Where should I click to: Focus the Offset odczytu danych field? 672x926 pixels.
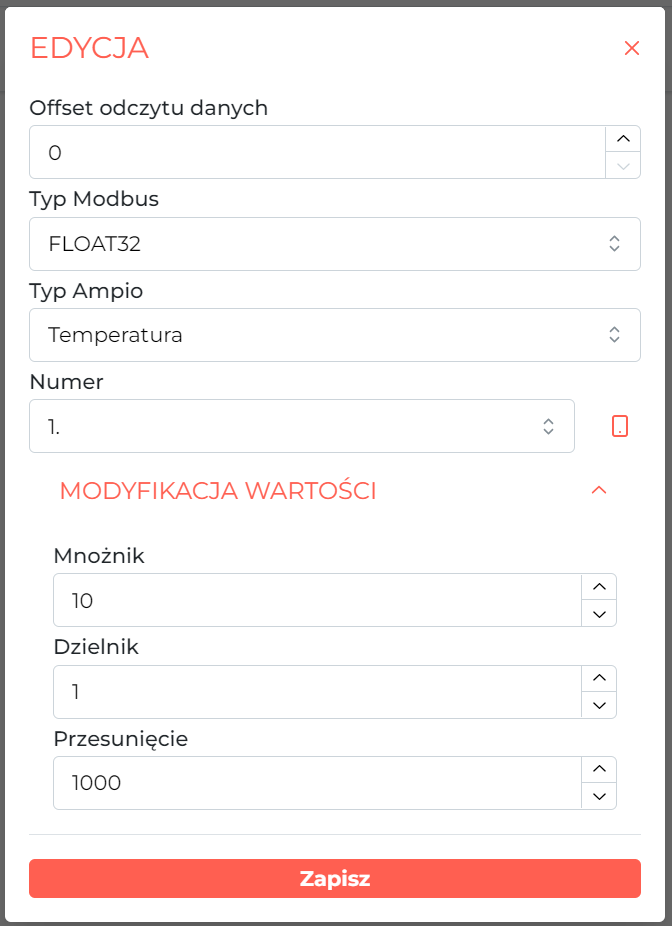318,152
